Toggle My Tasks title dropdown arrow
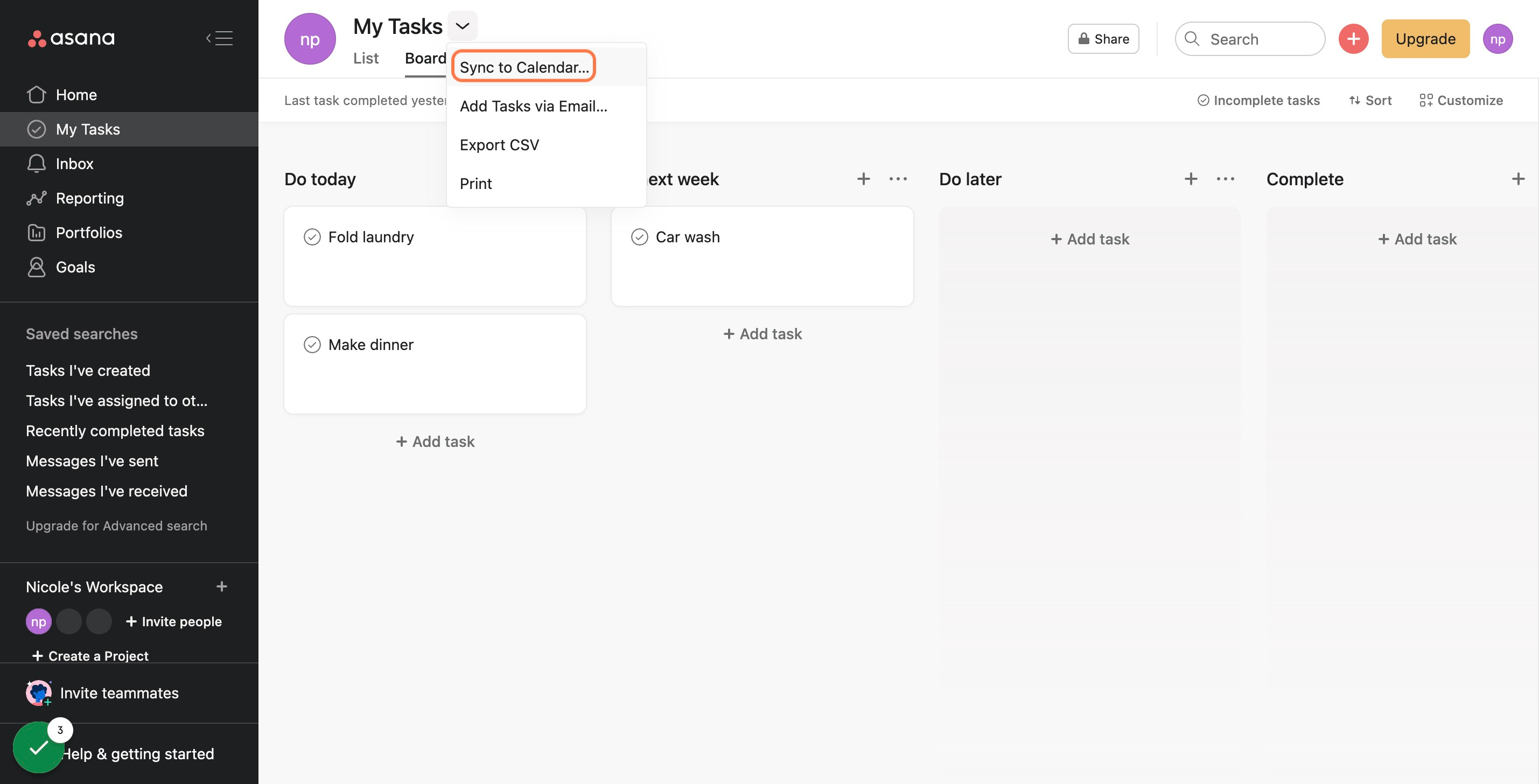Image resolution: width=1539 pixels, height=784 pixels. click(462, 26)
